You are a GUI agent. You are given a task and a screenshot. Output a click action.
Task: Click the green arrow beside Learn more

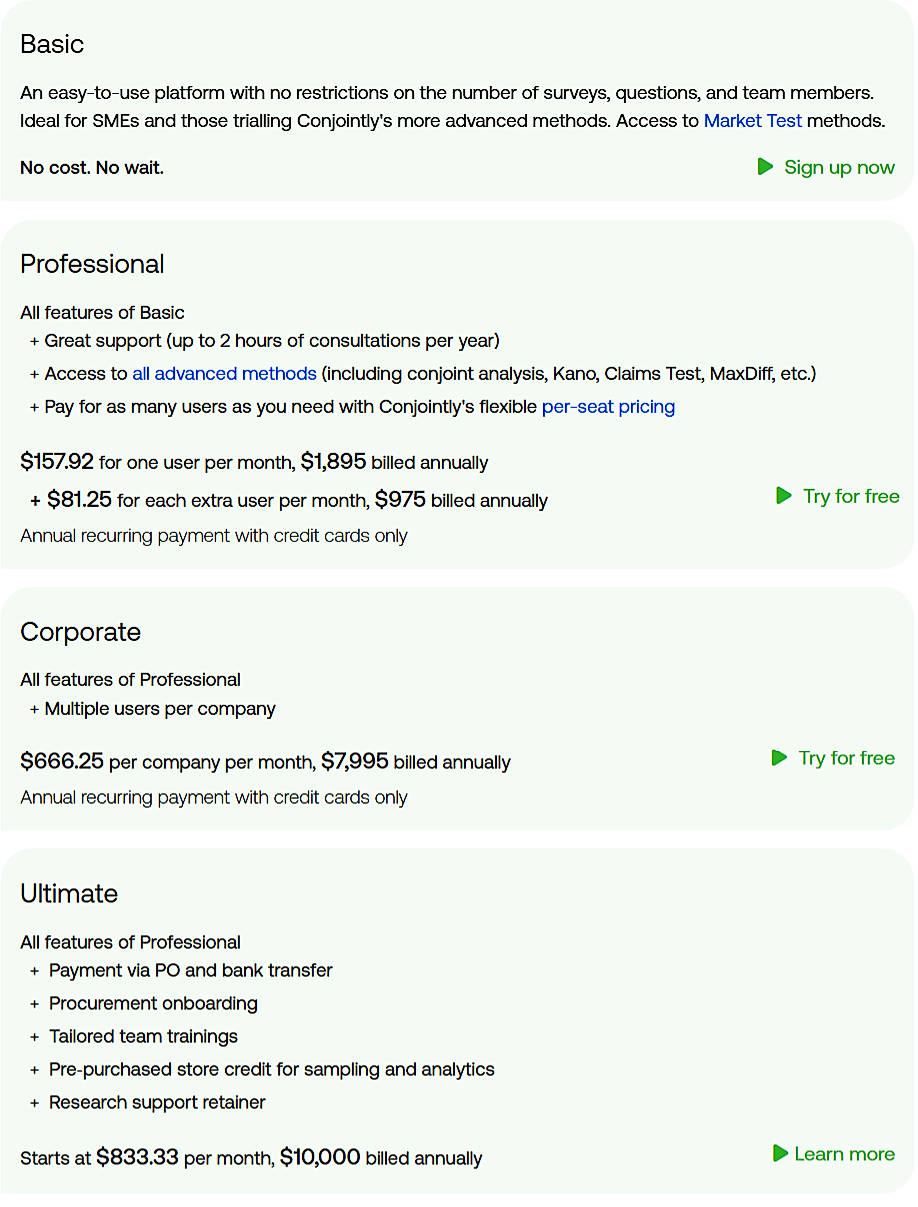point(778,1154)
